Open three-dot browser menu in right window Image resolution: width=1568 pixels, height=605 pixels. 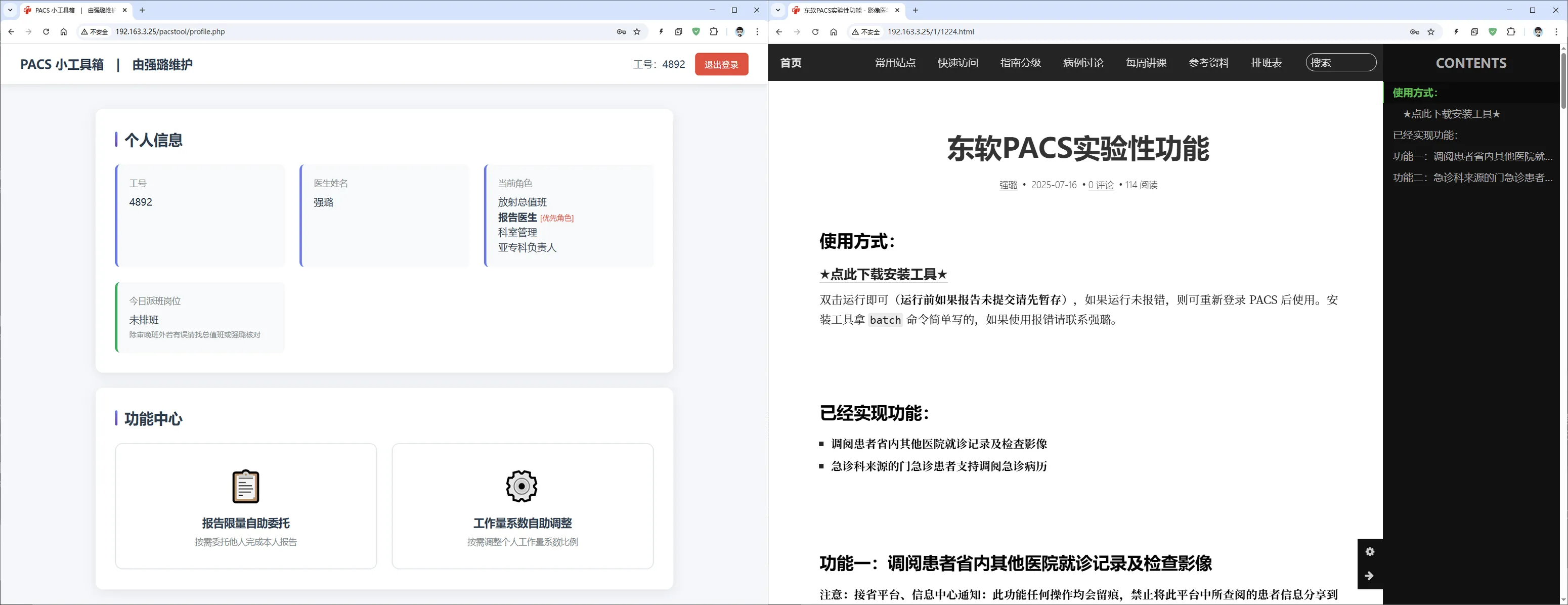click(x=1556, y=32)
